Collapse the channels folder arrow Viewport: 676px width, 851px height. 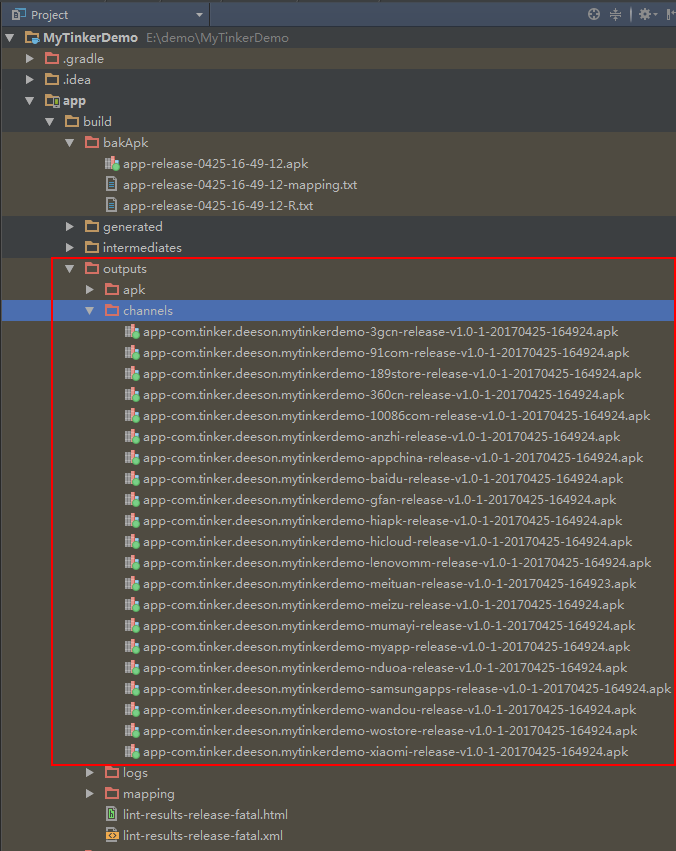(90, 311)
